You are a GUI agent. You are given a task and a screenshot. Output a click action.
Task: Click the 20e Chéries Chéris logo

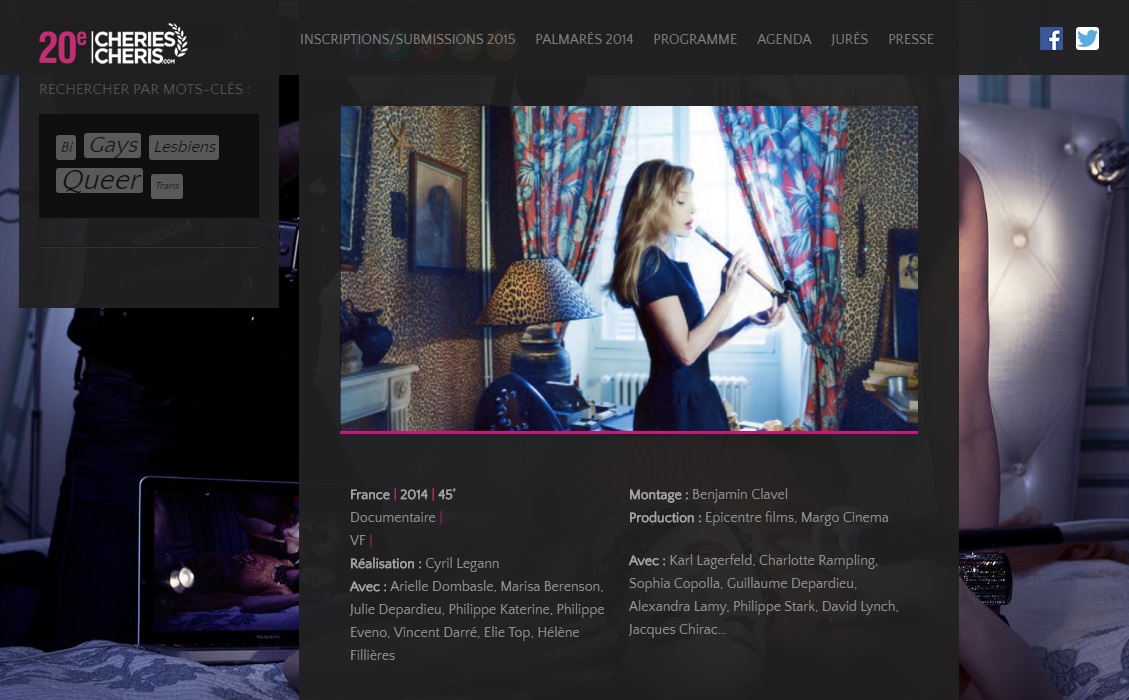113,43
